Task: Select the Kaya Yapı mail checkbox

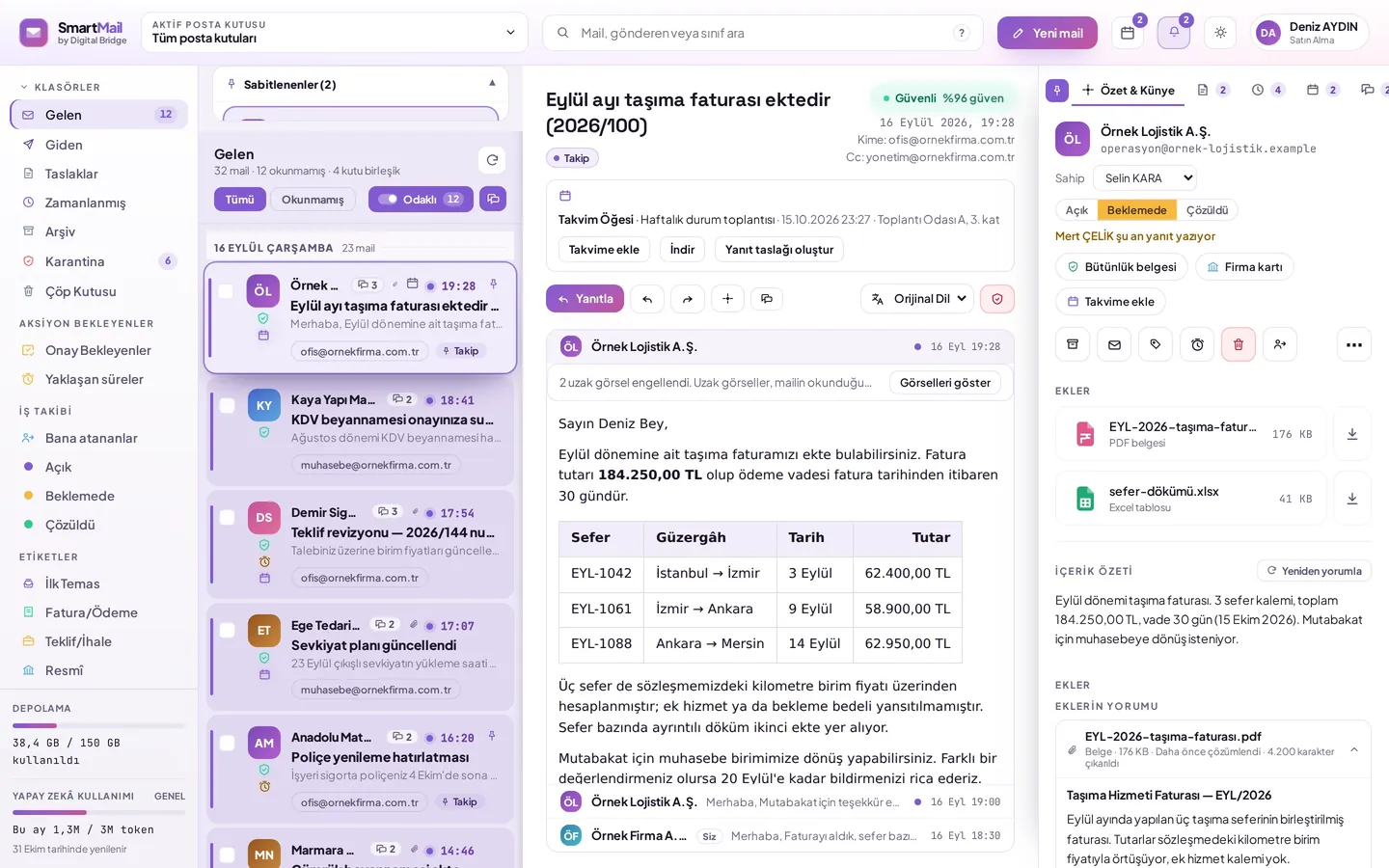Action: pos(227,405)
